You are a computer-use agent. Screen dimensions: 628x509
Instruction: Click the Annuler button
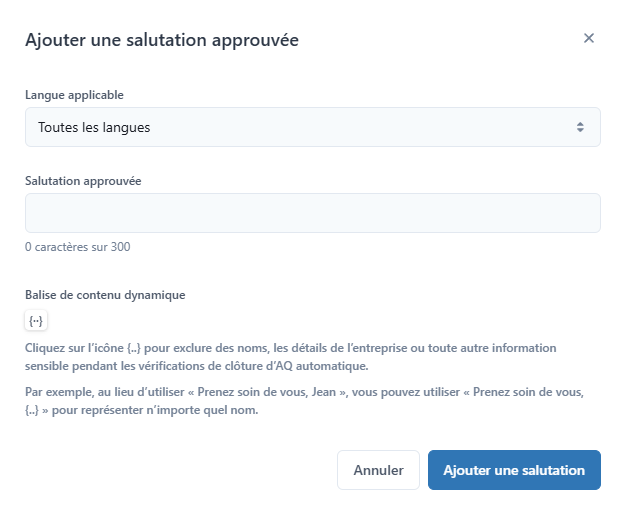tap(378, 470)
